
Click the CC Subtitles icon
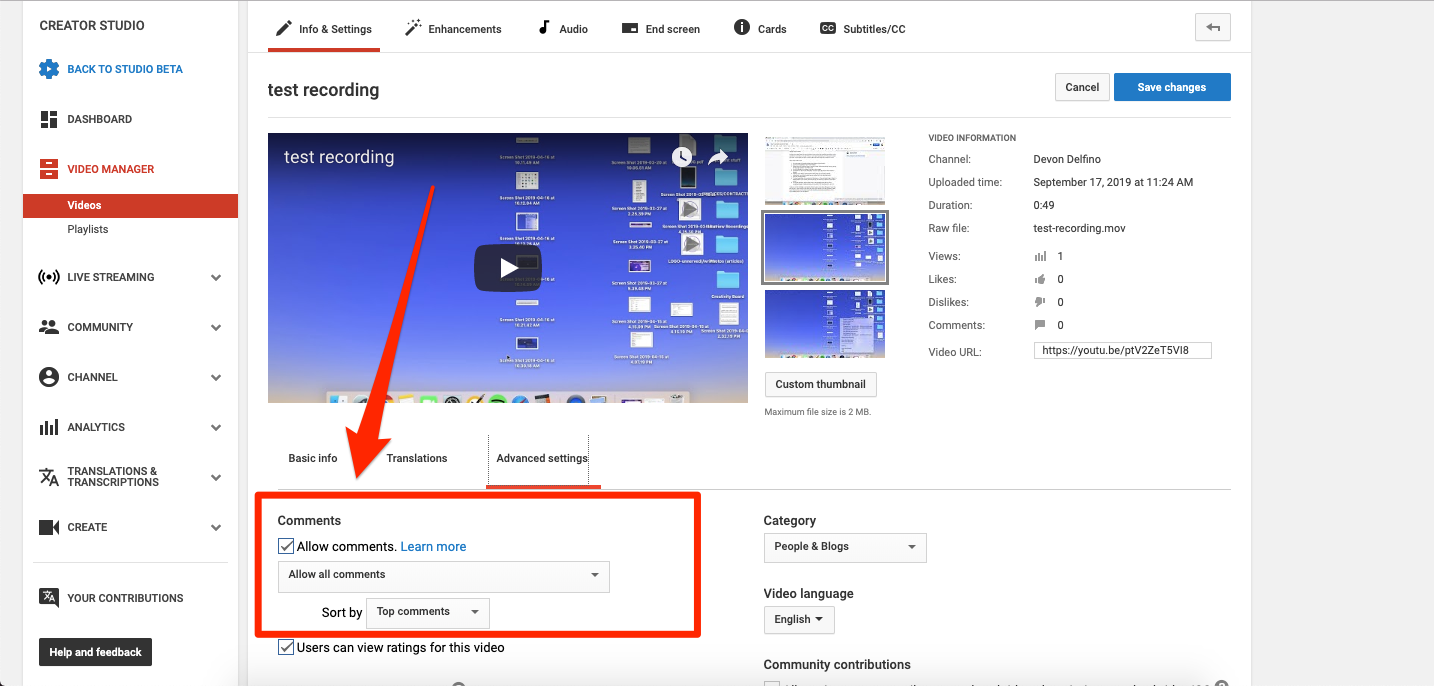click(828, 29)
